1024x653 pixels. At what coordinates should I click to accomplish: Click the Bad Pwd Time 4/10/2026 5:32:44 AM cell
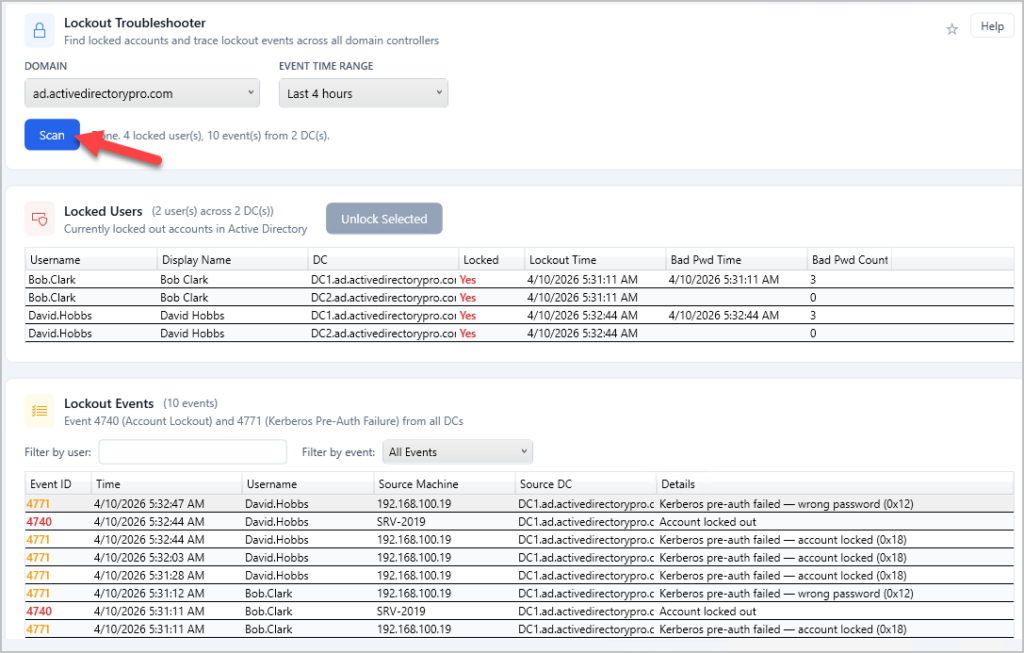click(724, 315)
